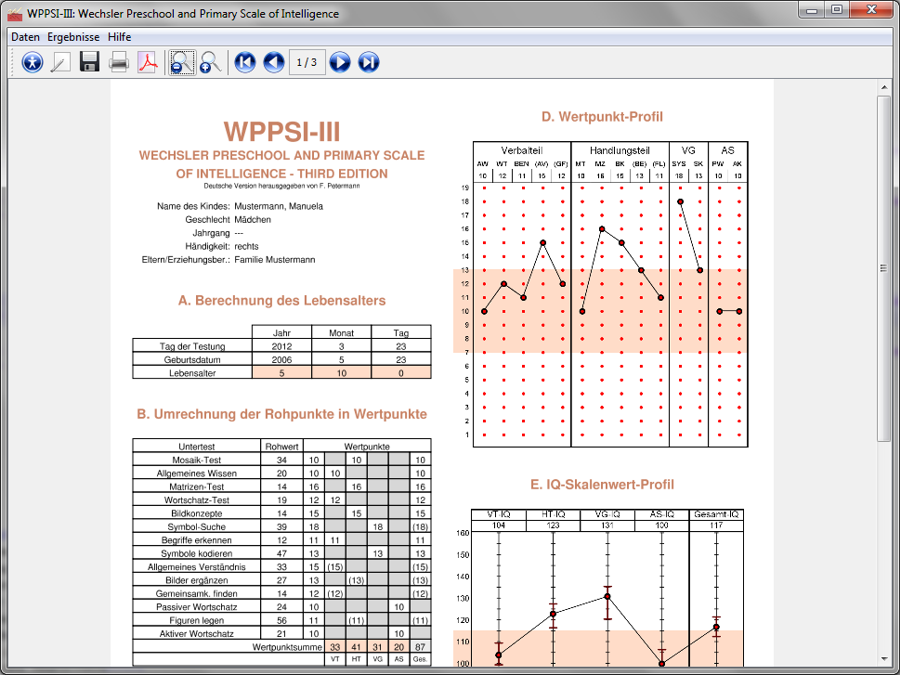Click the pencil edit icon
The height and width of the screenshot is (675, 900).
pyautogui.click(x=61, y=63)
